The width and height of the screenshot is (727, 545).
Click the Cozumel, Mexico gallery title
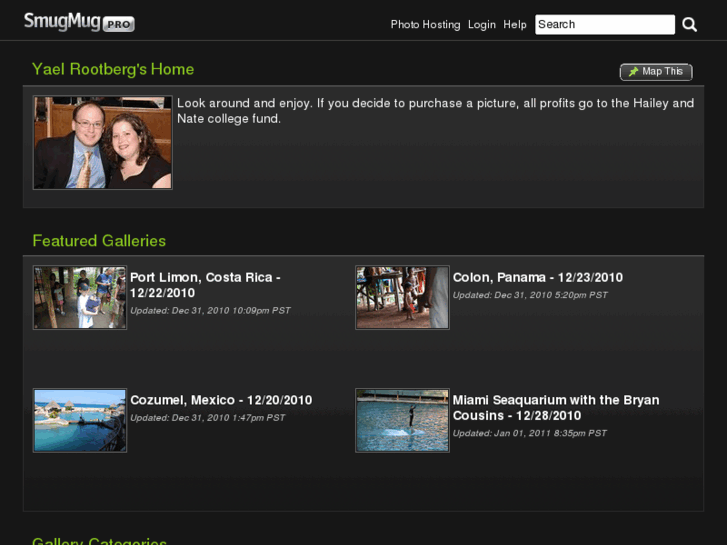[221, 400]
